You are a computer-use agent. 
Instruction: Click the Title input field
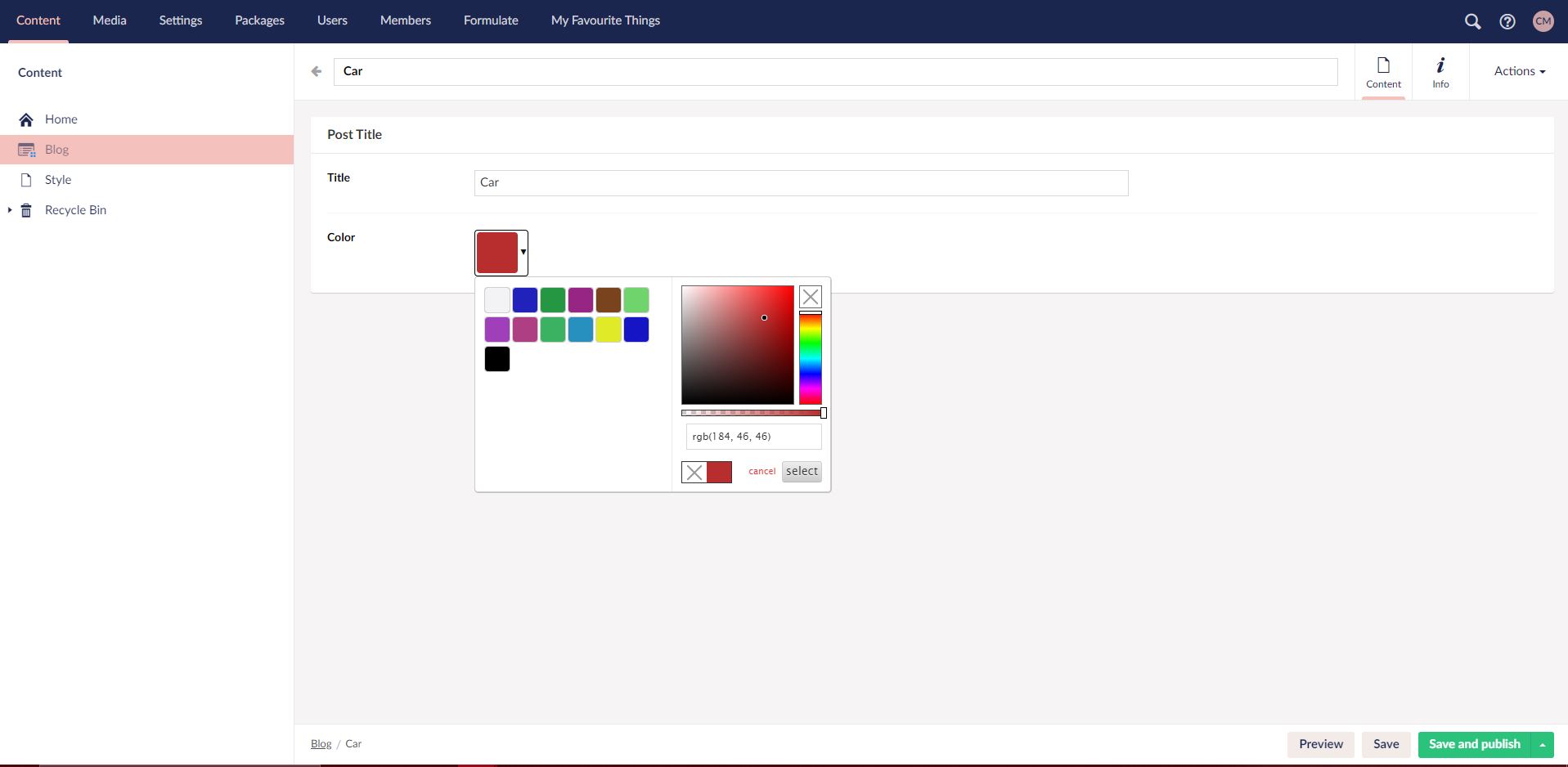[x=801, y=183]
